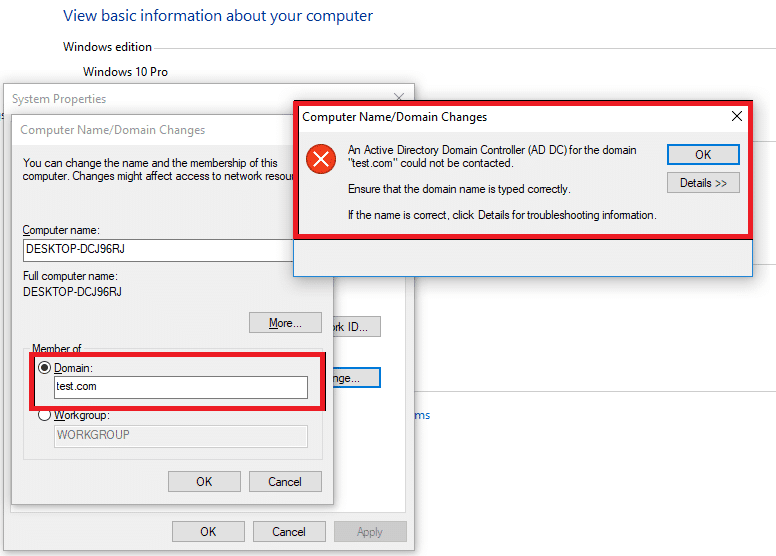The height and width of the screenshot is (556, 776).
Task: Click the partially hidden Network ID... button
Action: pyautogui.click(x=357, y=326)
